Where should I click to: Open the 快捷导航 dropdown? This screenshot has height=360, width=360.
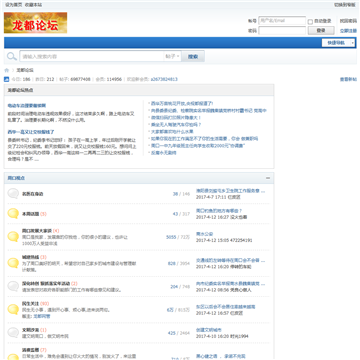point(338,43)
